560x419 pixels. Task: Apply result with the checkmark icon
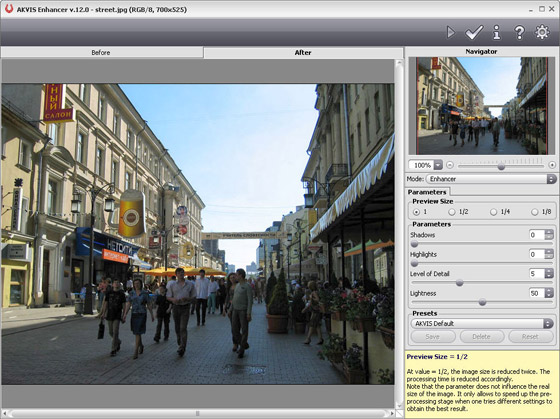(x=474, y=33)
